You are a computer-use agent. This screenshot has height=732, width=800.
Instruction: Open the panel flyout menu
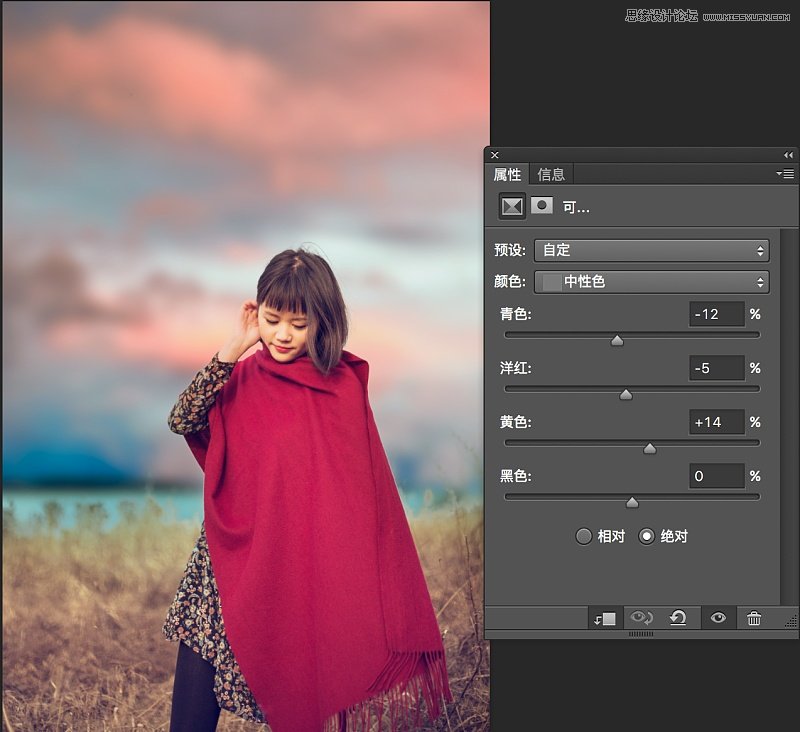point(785,174)
